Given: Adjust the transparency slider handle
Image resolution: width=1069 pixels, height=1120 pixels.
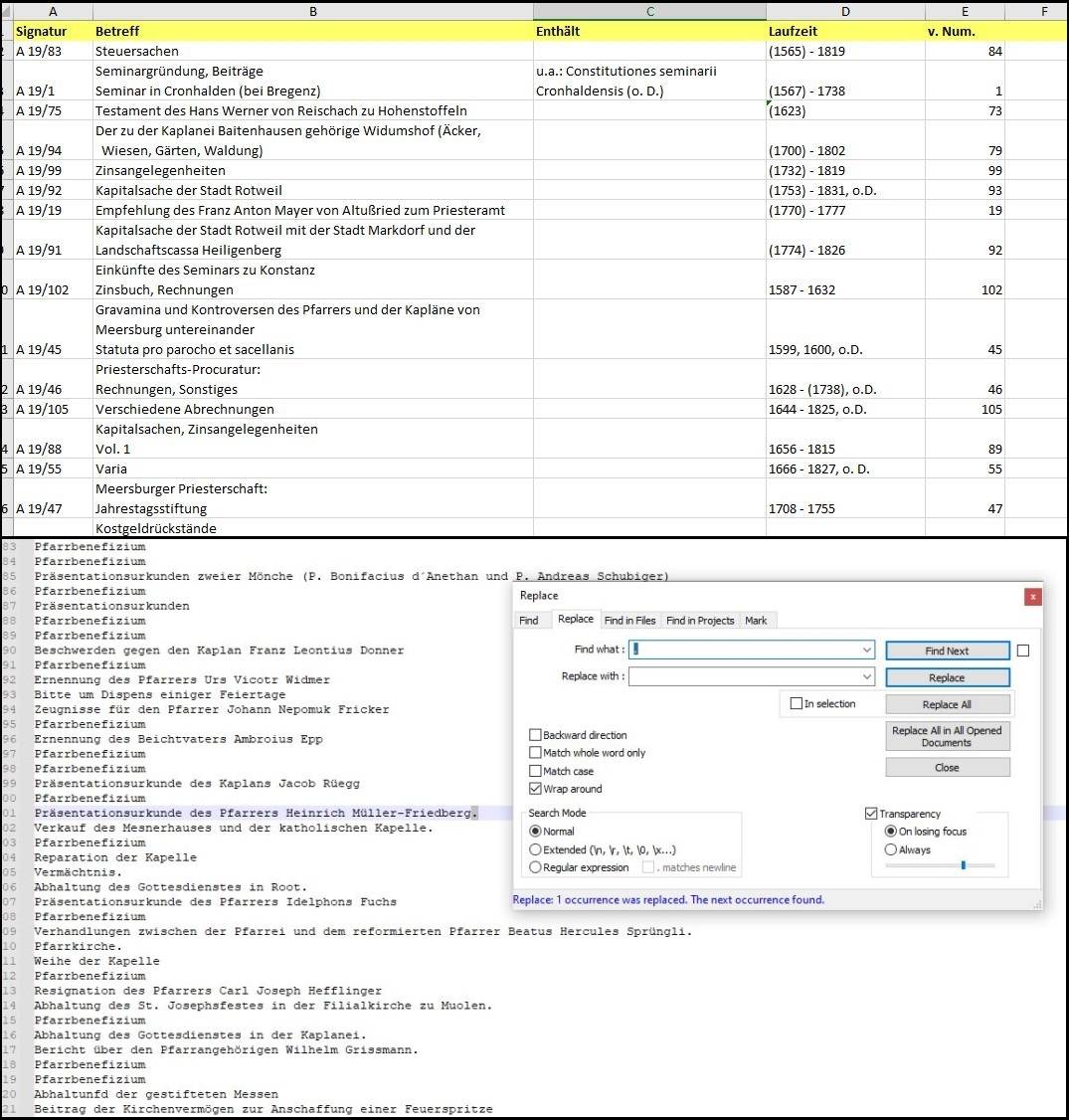Looking at the screenshot, I should click(964, 865).
